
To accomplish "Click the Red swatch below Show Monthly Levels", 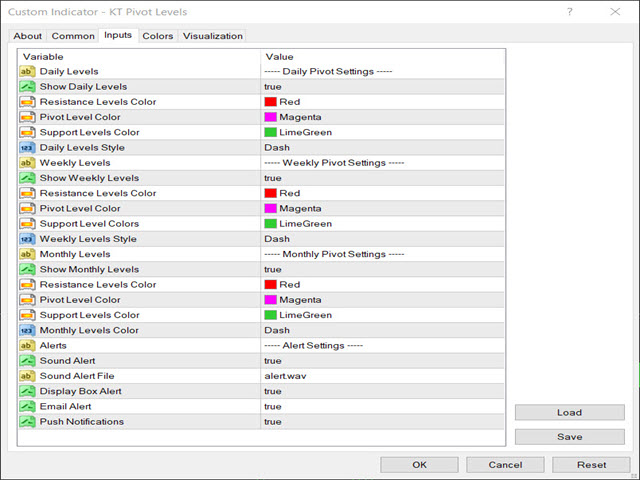I will point(271,284).
